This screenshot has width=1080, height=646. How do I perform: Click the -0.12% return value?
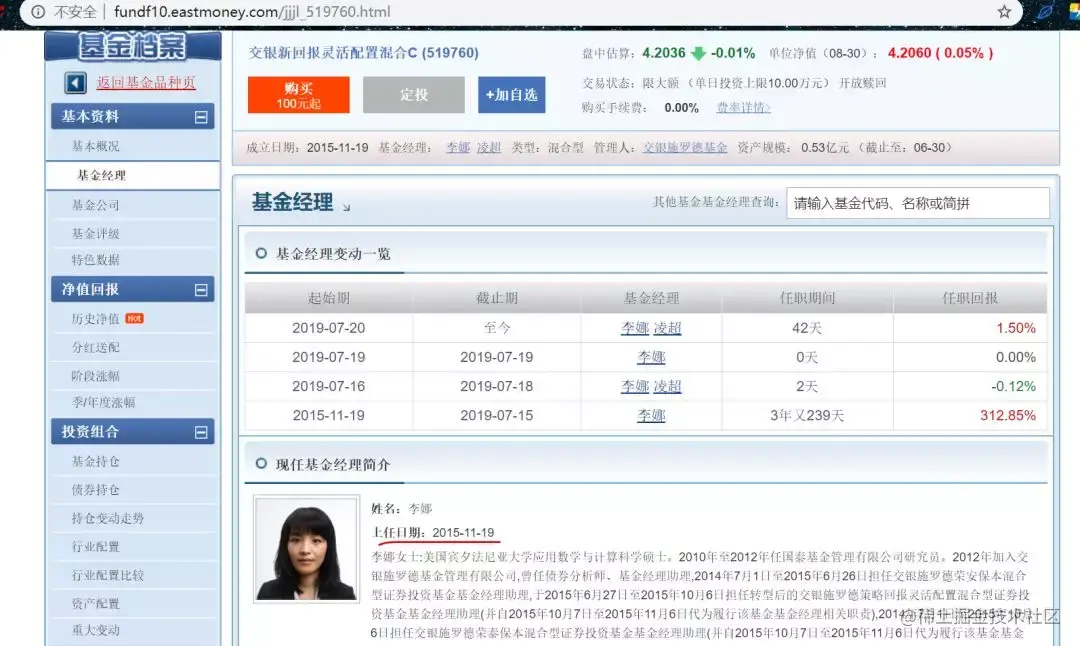point(1013,386)
